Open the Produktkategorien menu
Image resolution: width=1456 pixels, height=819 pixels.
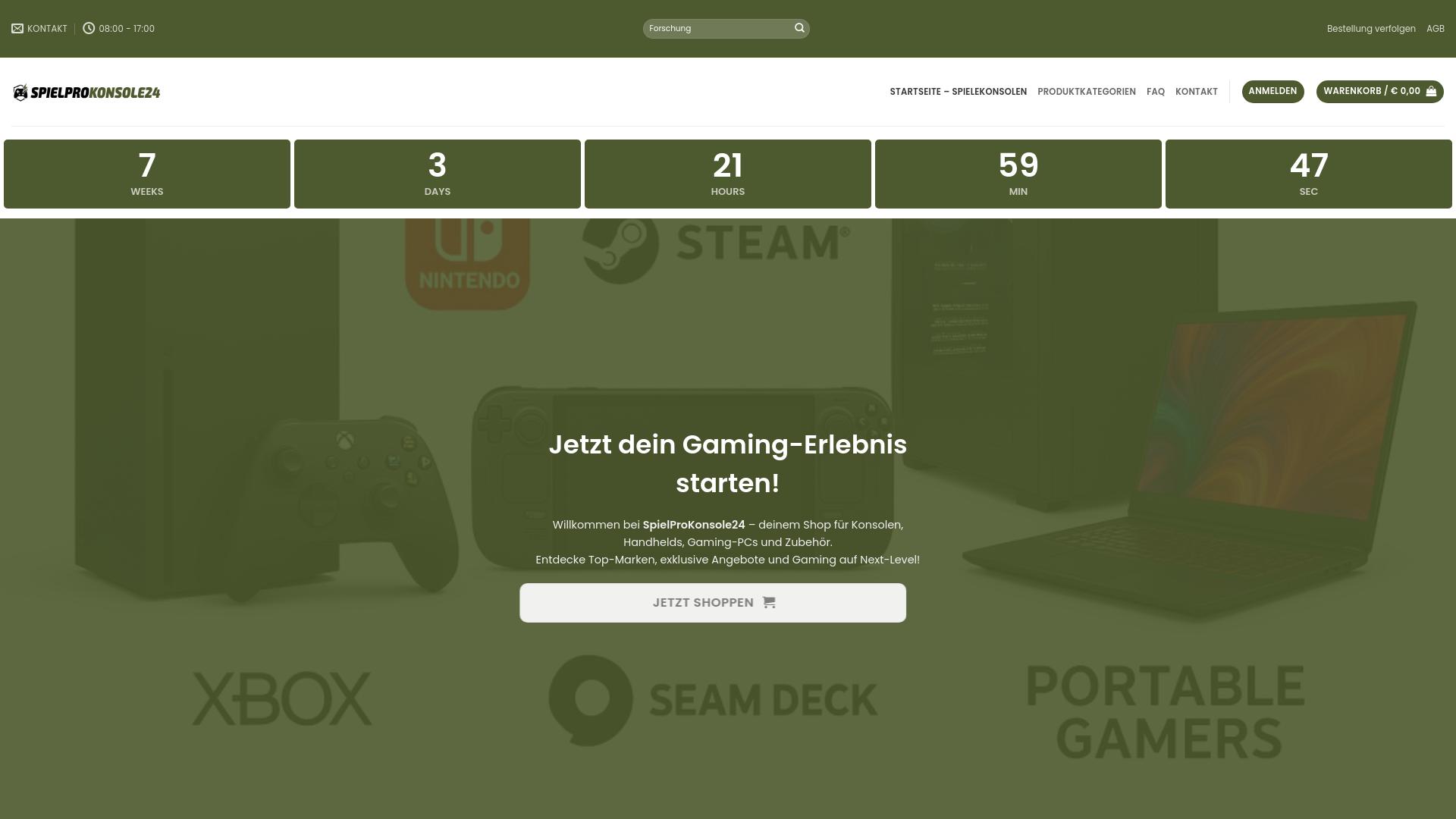point(1086,92)
